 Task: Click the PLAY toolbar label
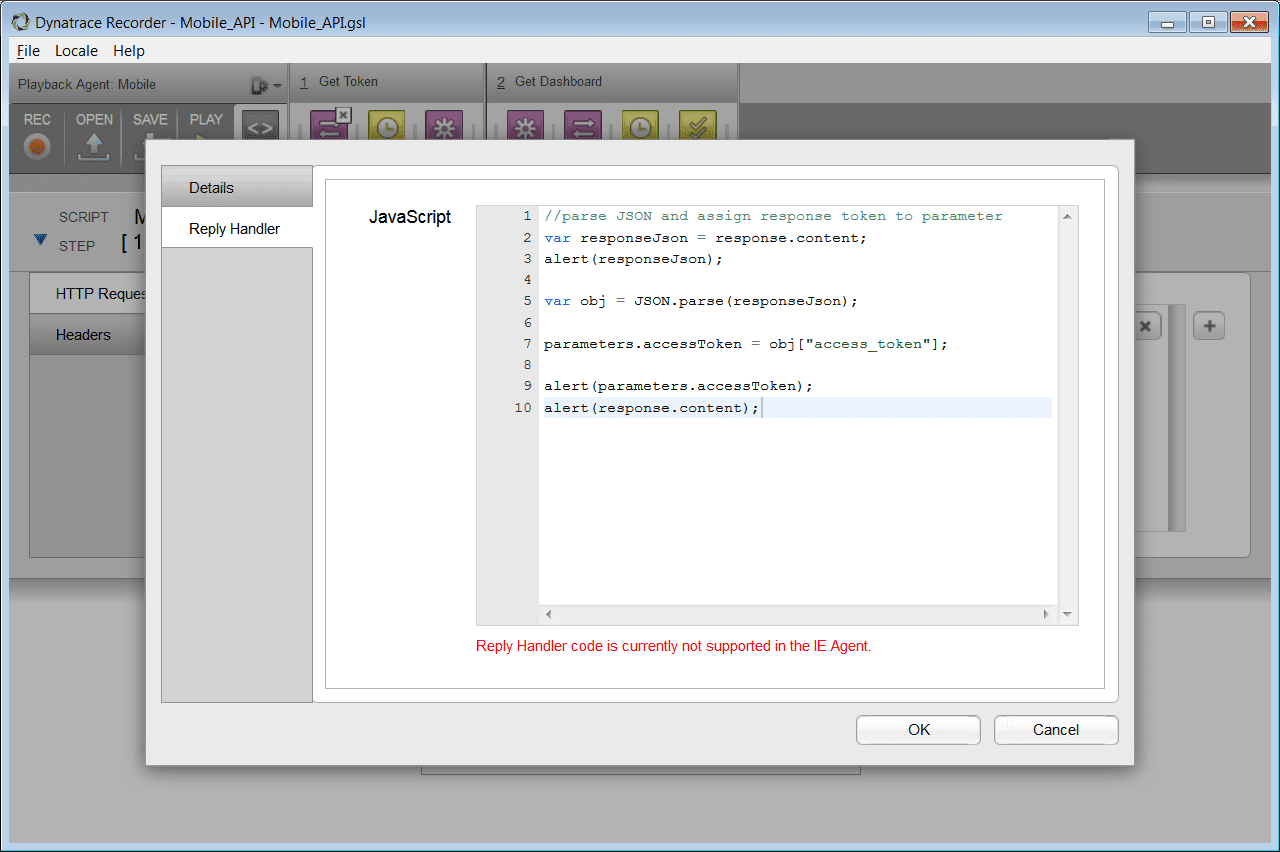click(x=206, y=119)
